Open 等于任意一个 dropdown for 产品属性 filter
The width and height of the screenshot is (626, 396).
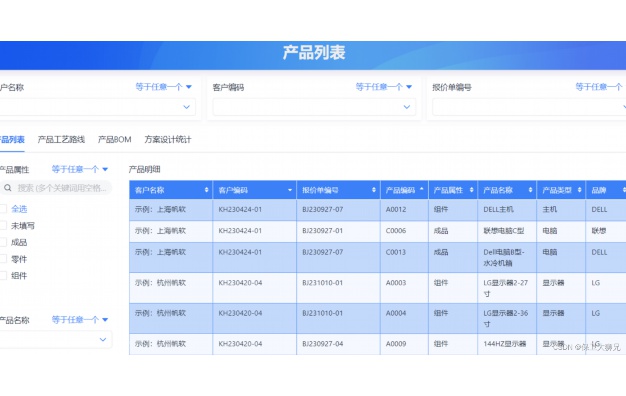click(80, 169)
